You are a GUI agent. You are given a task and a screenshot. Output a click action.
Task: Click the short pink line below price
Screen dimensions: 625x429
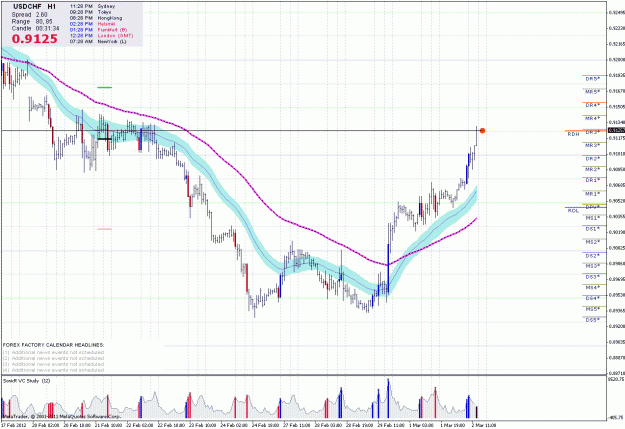click(105, 229)
